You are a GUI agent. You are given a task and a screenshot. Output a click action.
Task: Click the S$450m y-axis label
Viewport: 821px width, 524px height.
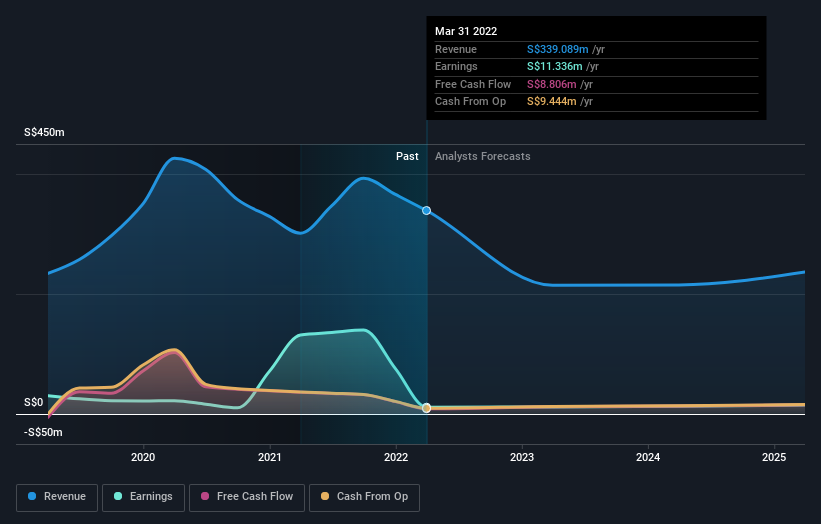tap(45, 132)
